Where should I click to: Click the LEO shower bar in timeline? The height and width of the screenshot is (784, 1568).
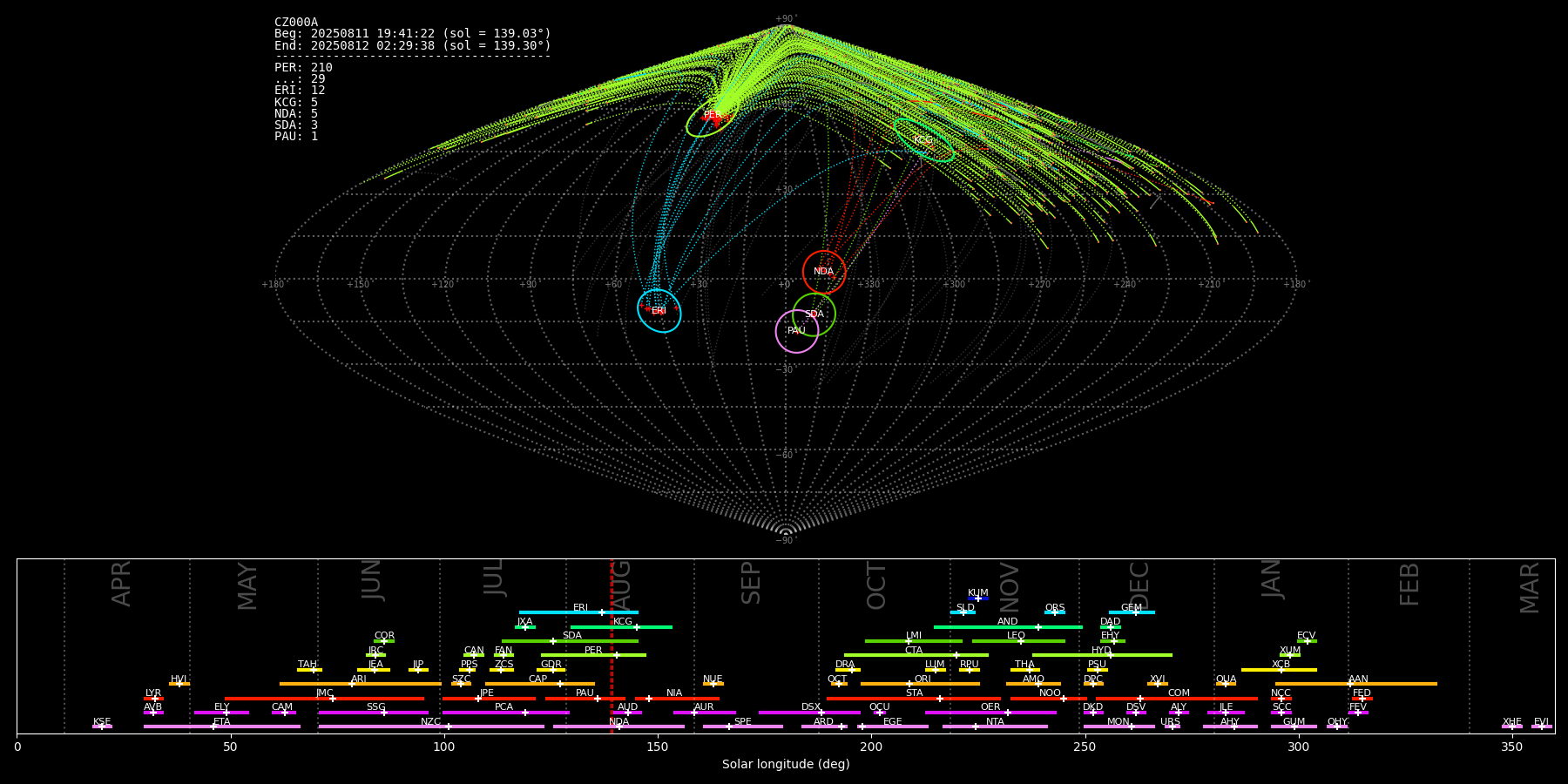pyautogui.click(x=1018, y=641)
